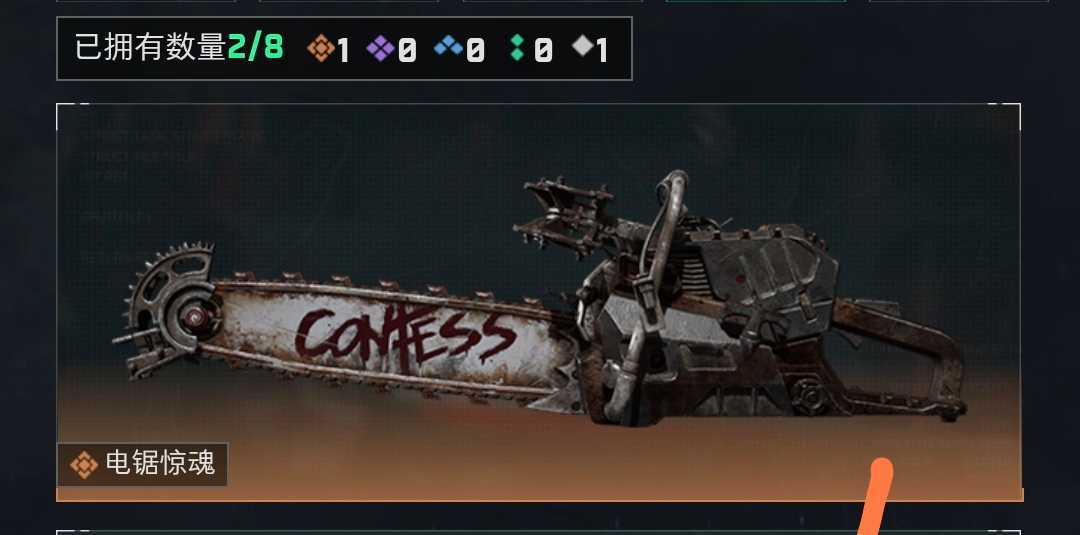Click the count next to the white rarity icon
The width and height of the screenshot is (1080, 535).
click(x=602, y=50)
